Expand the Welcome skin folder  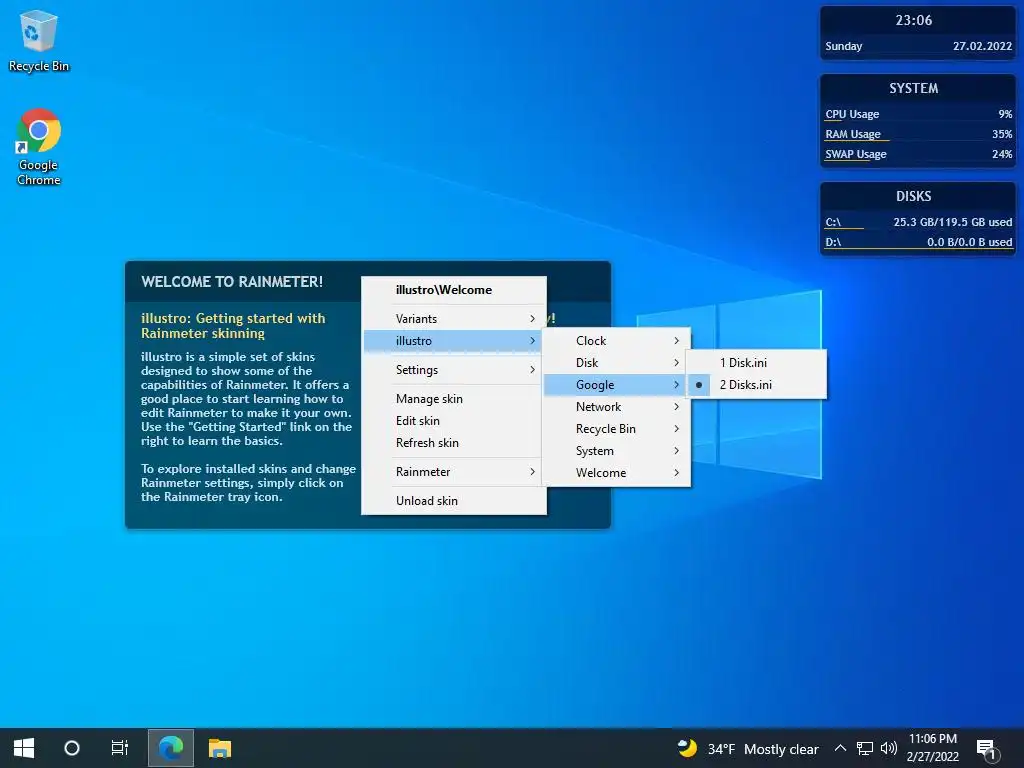point(616,473)
